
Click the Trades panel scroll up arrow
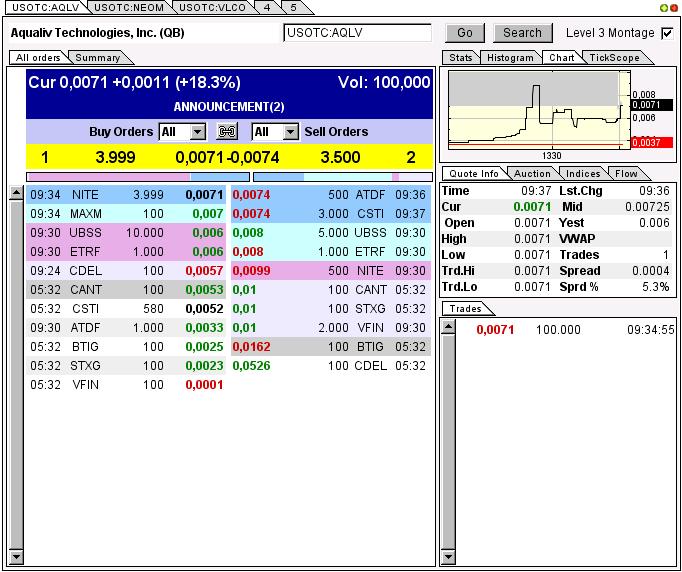tap(448, 327)
